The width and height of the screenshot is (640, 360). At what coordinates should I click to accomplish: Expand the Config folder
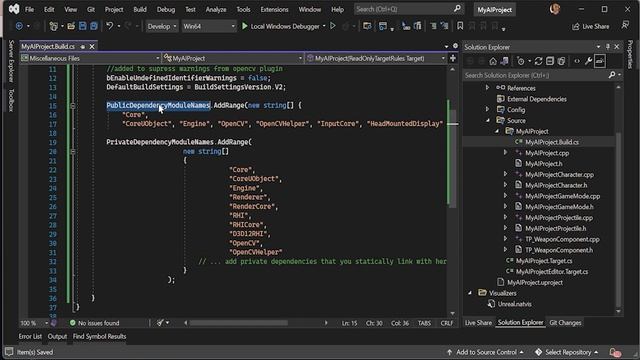[487, 109]
